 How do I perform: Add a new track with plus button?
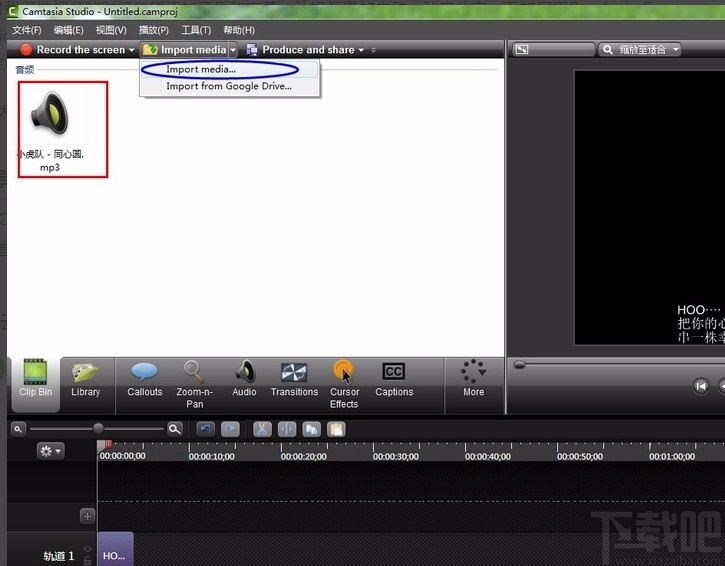click(87, 516)
